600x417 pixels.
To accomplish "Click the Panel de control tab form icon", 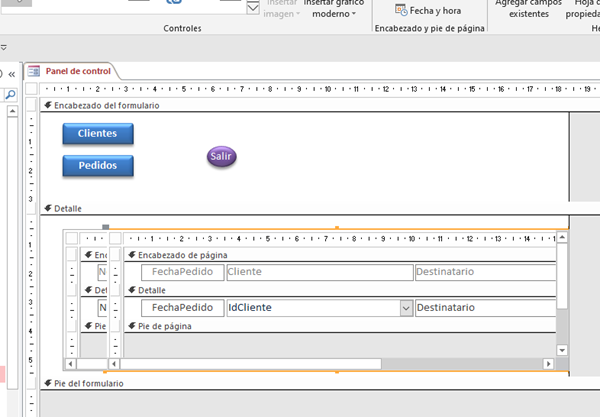I will point(34,71).
